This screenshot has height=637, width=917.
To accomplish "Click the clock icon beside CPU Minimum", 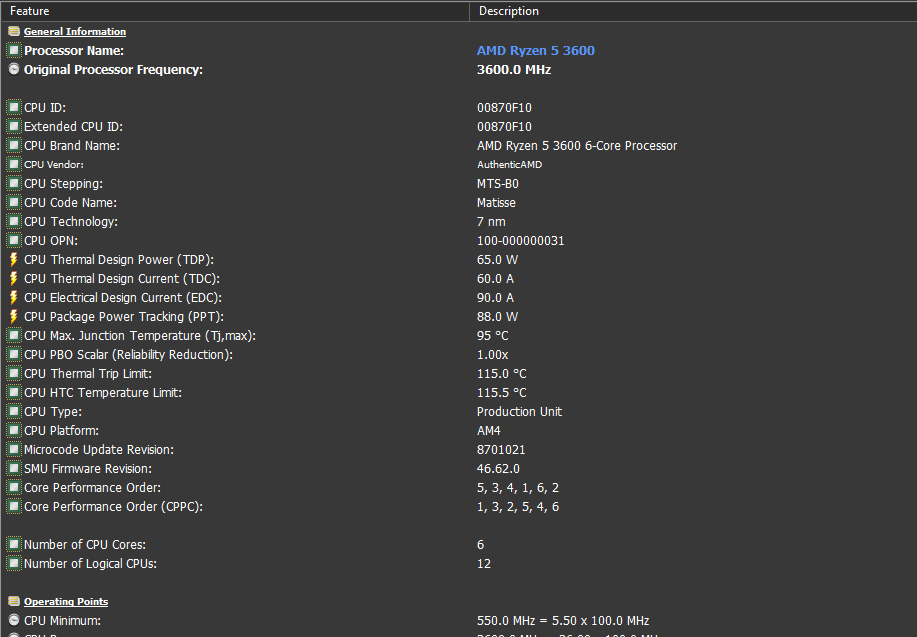I will click(x=14, y=620).
